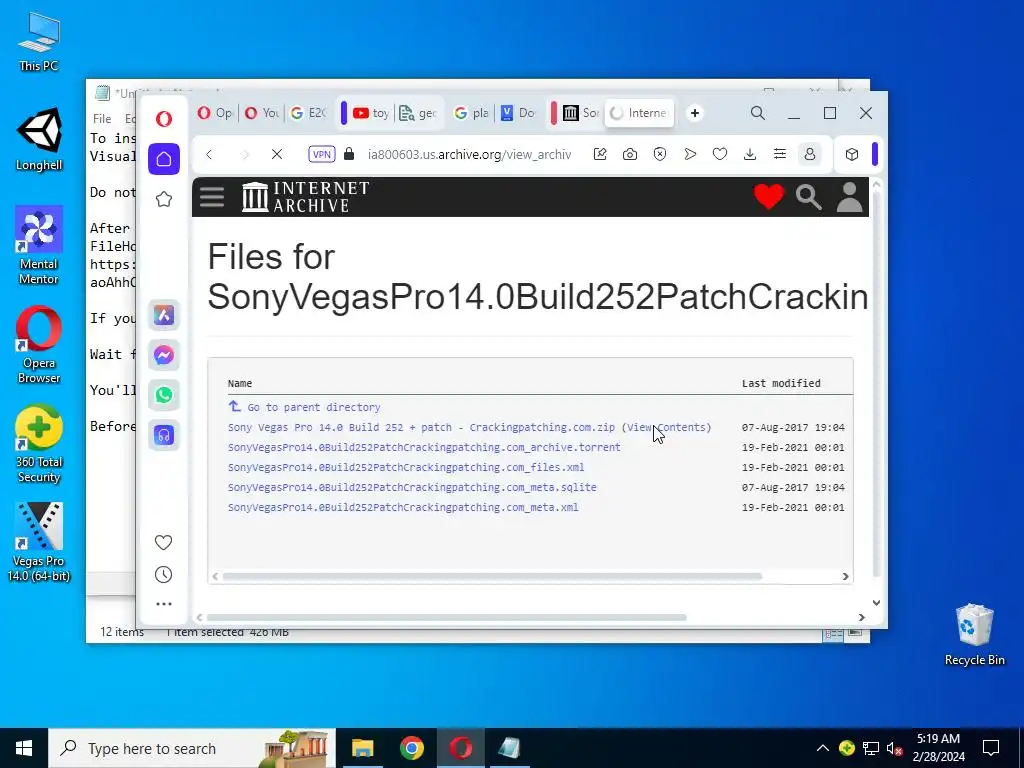Click 'Go to parent directory' link
1024x768 pixels.
(x=313, y=407)
